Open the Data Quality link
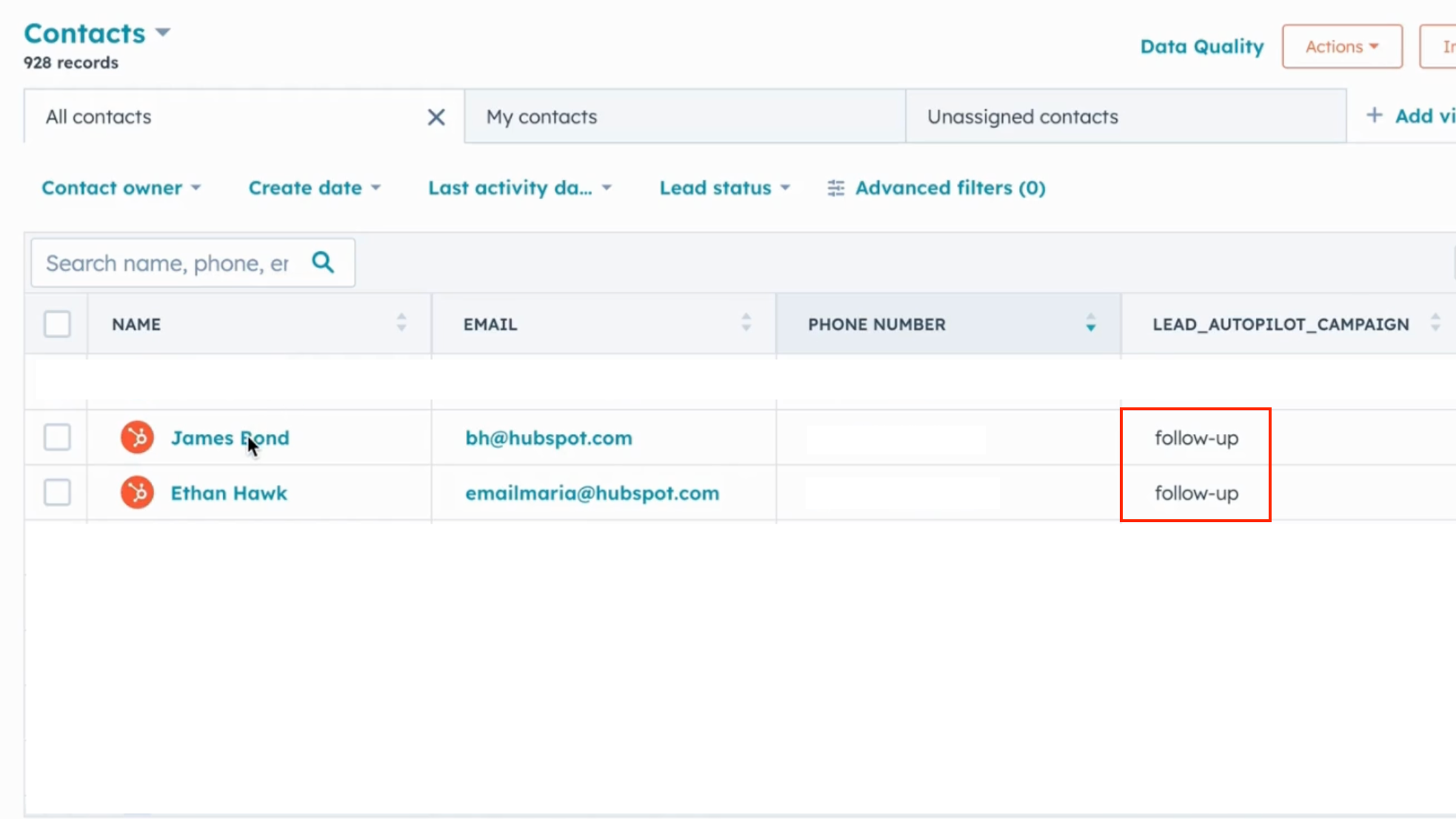The height and width of the screenshot is (819, 1456). point(1201,47)
